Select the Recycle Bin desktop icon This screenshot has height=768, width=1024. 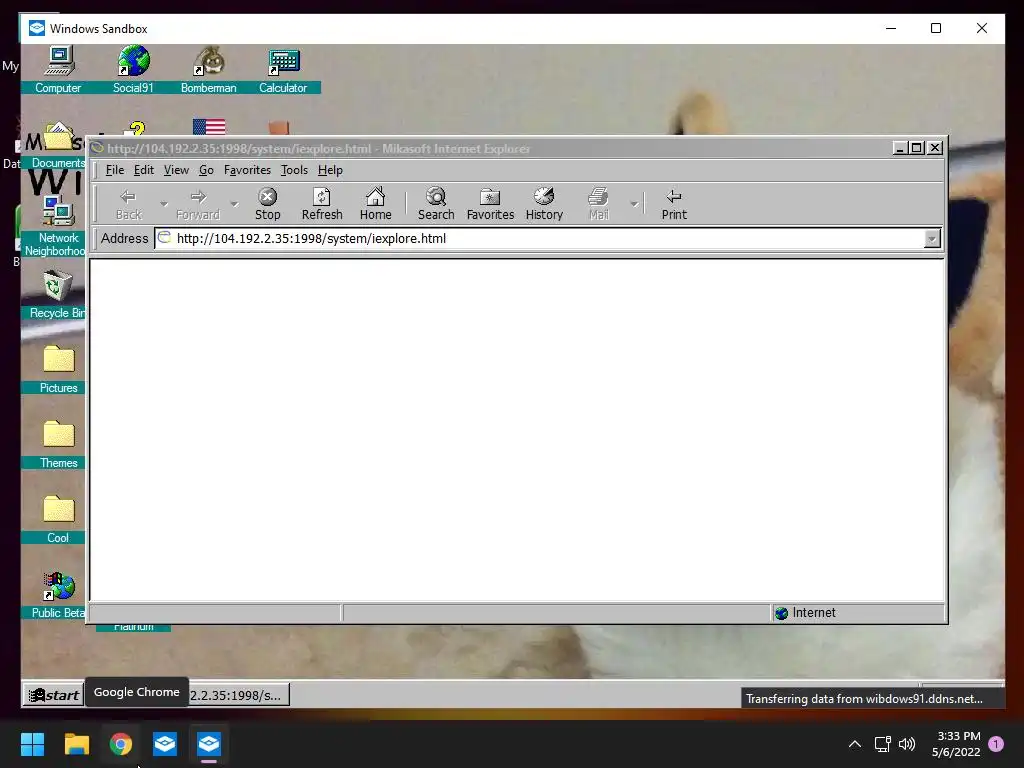[x=57, y=294]
